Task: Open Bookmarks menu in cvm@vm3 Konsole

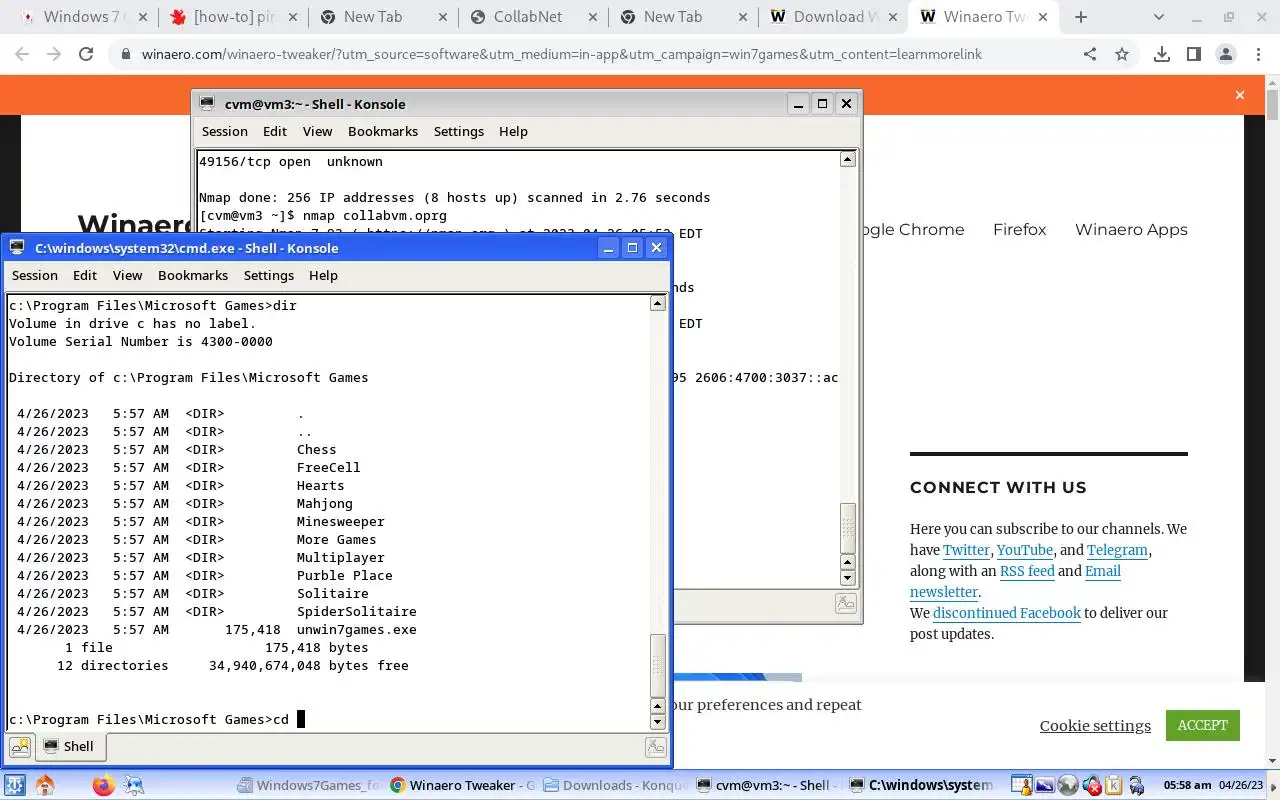Action: pyautogui.click(x=383, y=131)
